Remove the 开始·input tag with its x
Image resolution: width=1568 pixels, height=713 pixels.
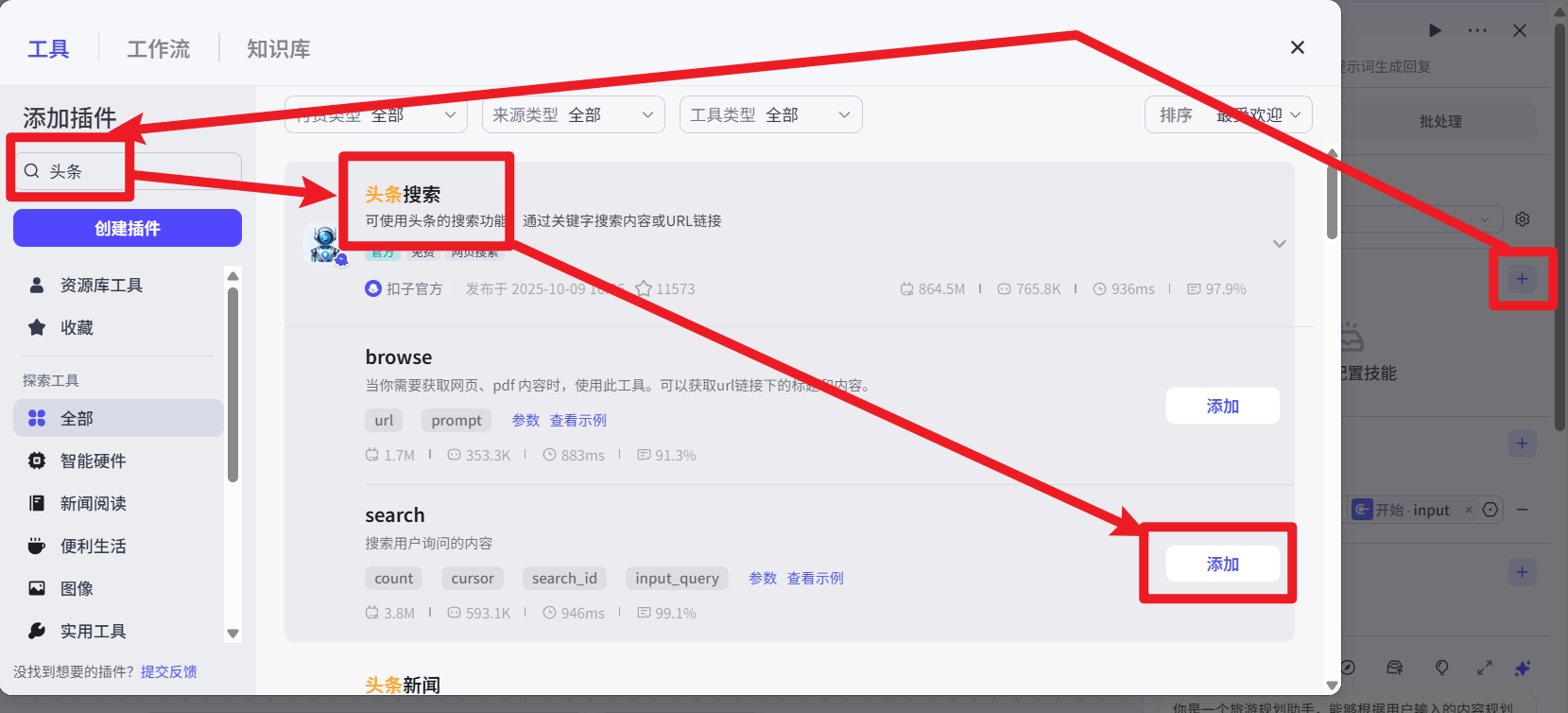1468,510
